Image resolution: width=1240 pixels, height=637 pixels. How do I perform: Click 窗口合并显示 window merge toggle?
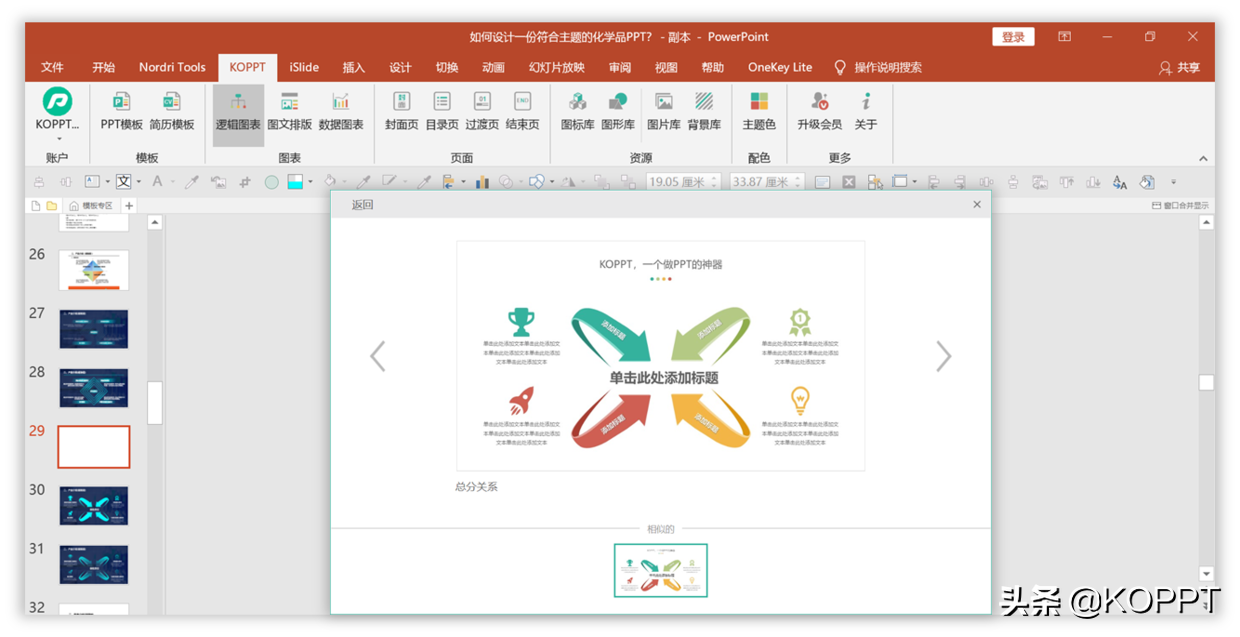point(1180,206)
